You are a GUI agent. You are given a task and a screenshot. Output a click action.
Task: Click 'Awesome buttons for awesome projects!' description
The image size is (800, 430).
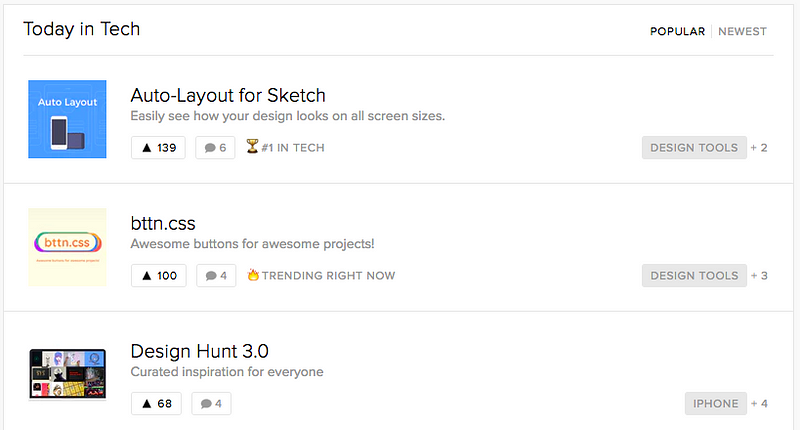tap(253, 244)
